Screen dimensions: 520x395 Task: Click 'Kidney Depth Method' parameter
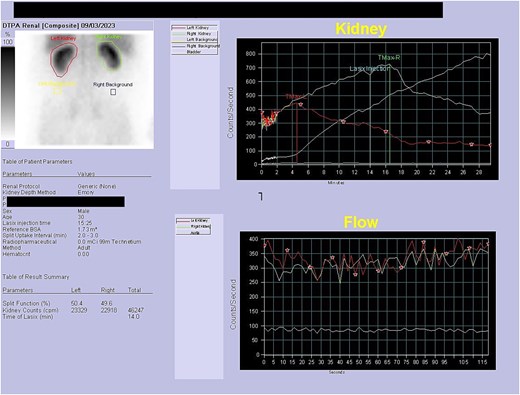pyautogui.click(x=29, y=192)
